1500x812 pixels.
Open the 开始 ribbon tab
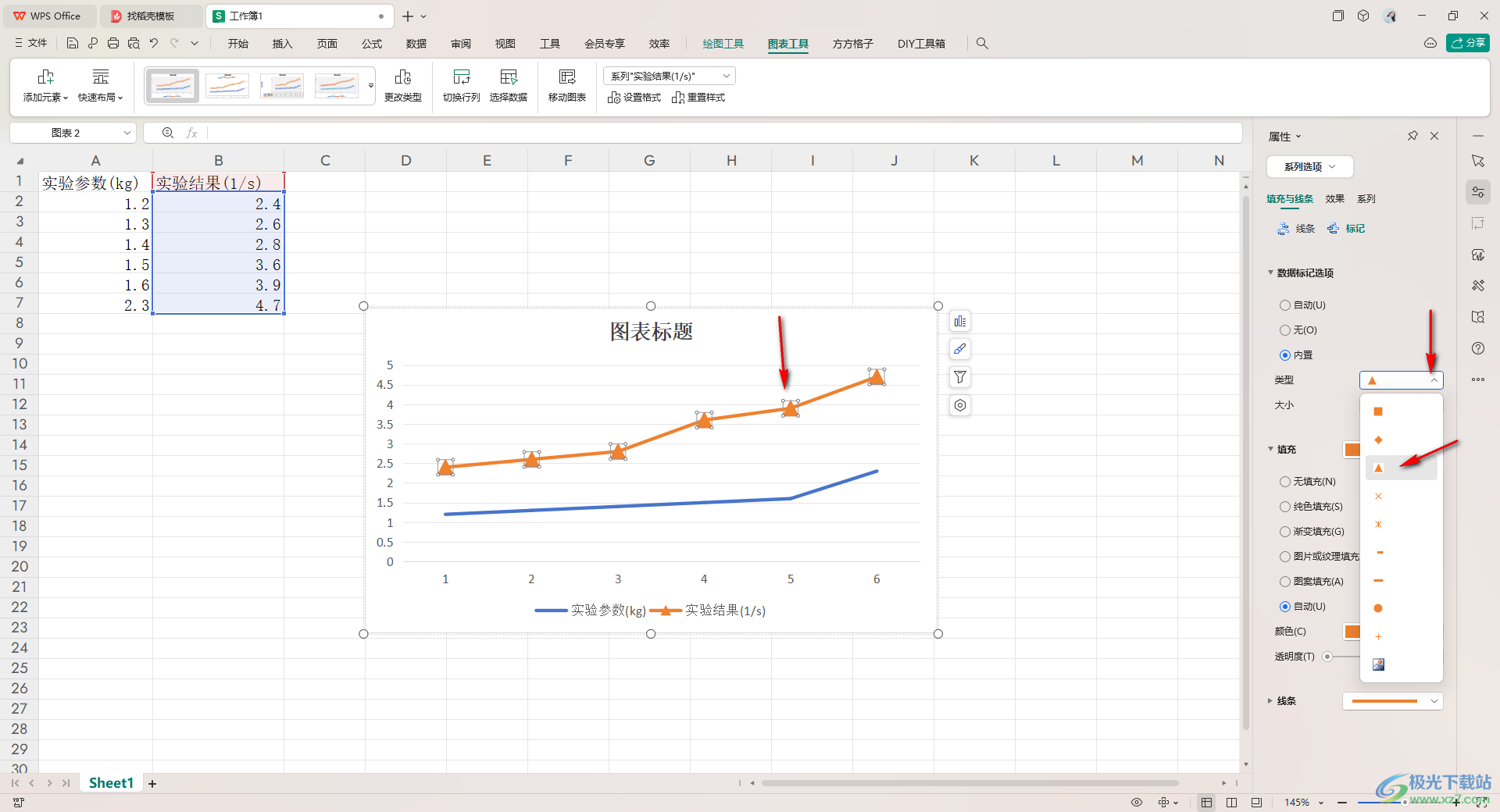click(x=238, y=44)
